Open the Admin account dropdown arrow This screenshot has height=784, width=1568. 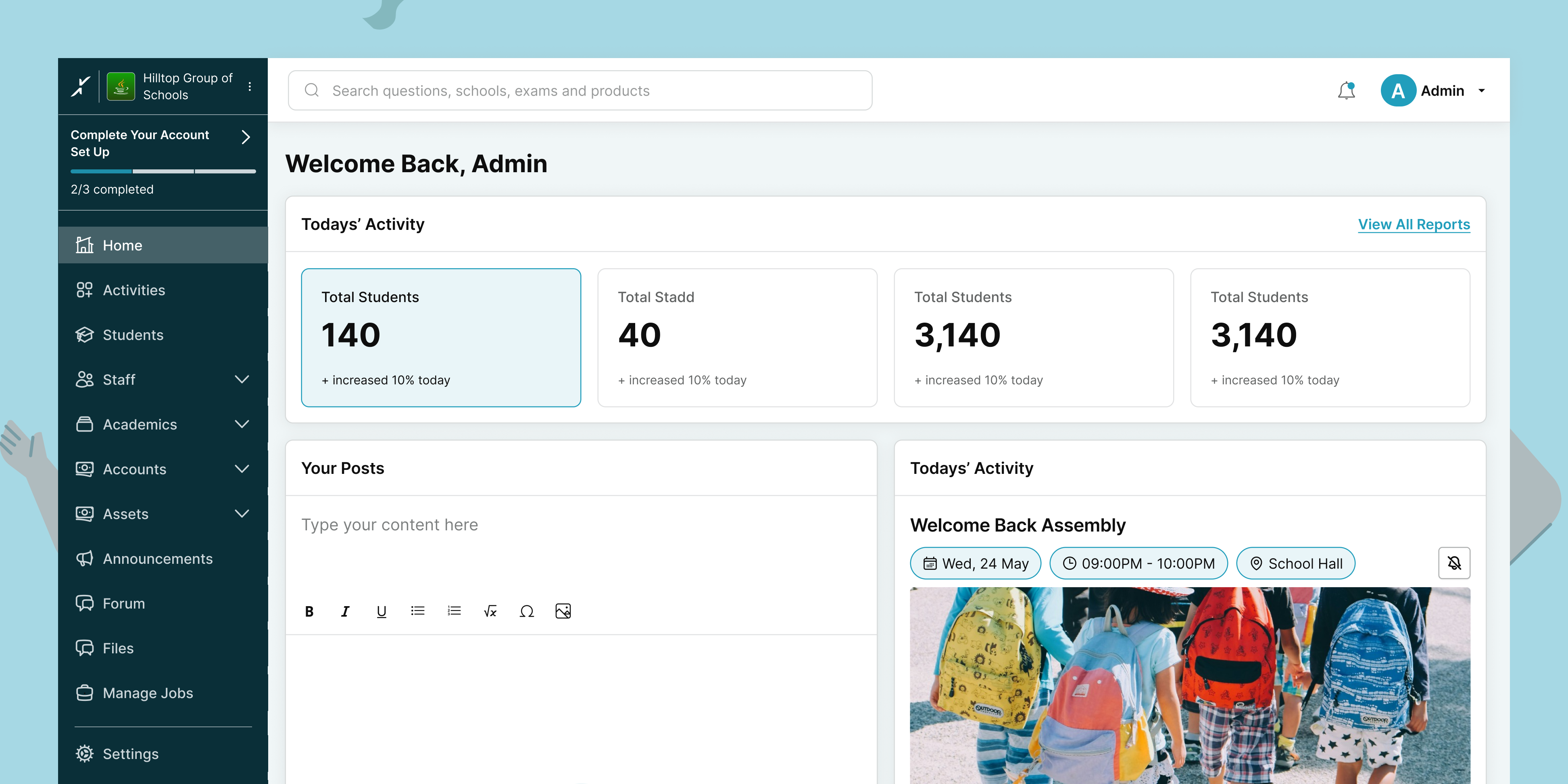click(1482, 91)
